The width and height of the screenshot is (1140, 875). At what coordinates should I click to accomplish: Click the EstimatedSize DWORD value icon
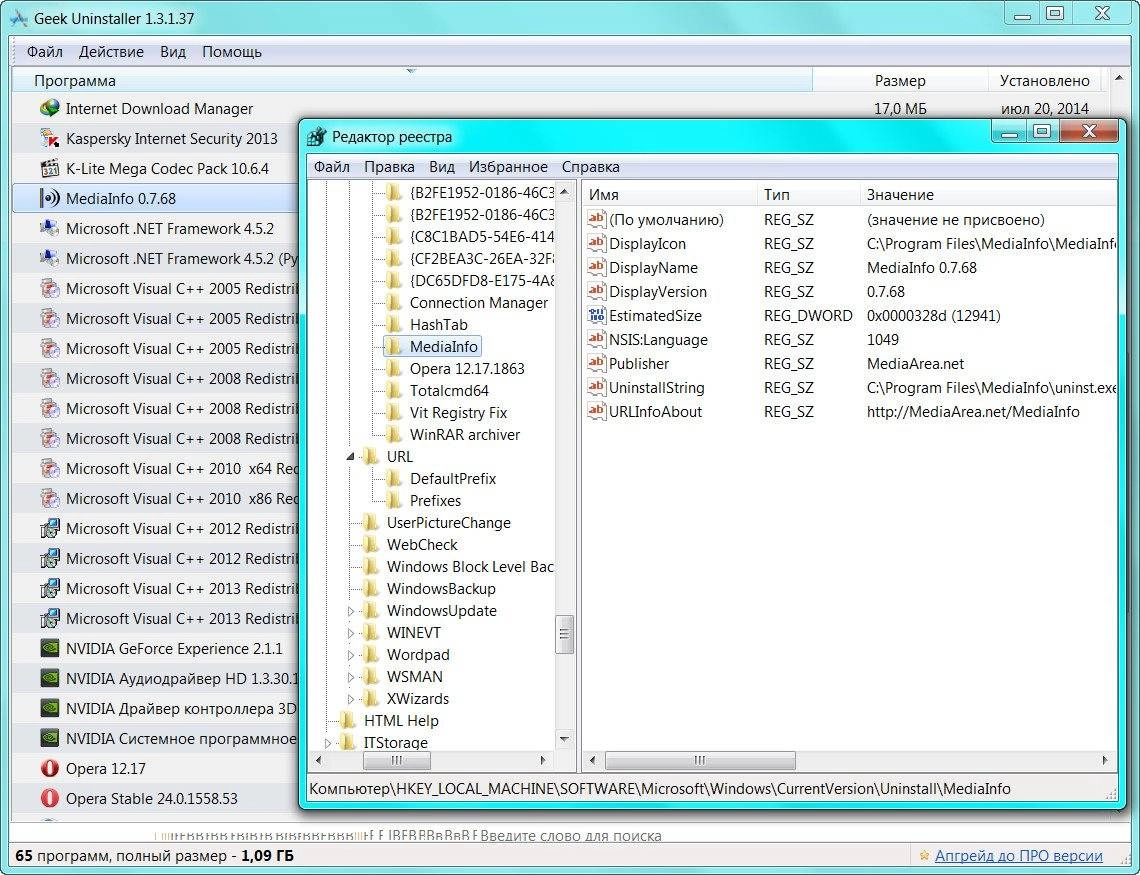(x=596, y=315)
